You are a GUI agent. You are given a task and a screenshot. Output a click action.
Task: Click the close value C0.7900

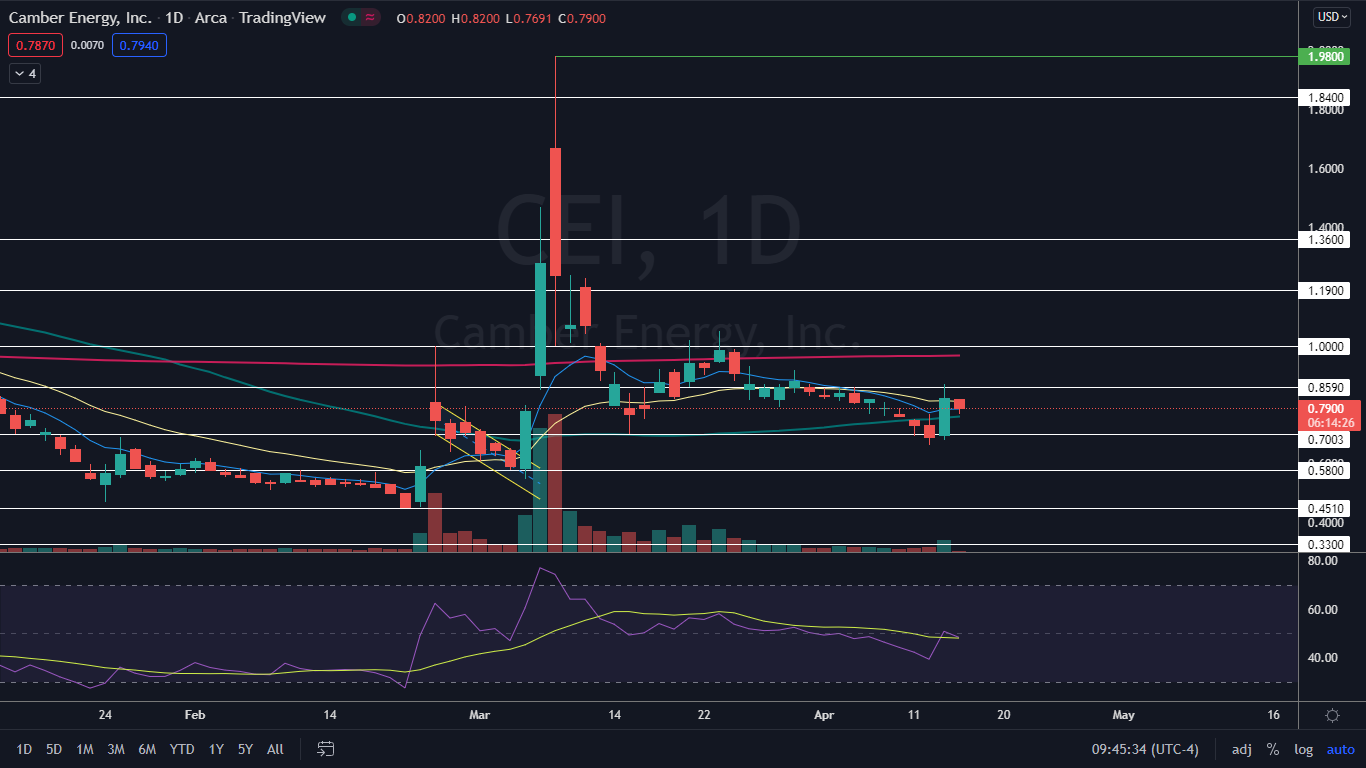581,18
